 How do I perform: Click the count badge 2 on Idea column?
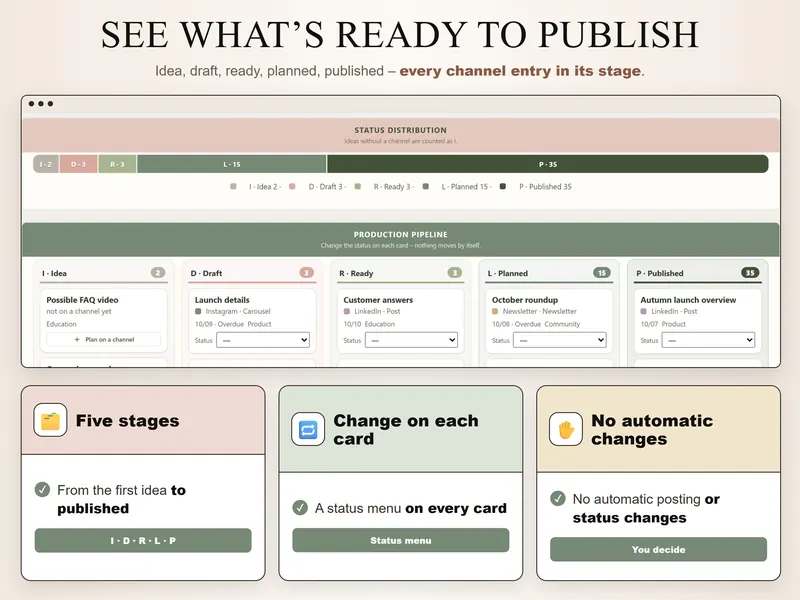click(158, 273)
